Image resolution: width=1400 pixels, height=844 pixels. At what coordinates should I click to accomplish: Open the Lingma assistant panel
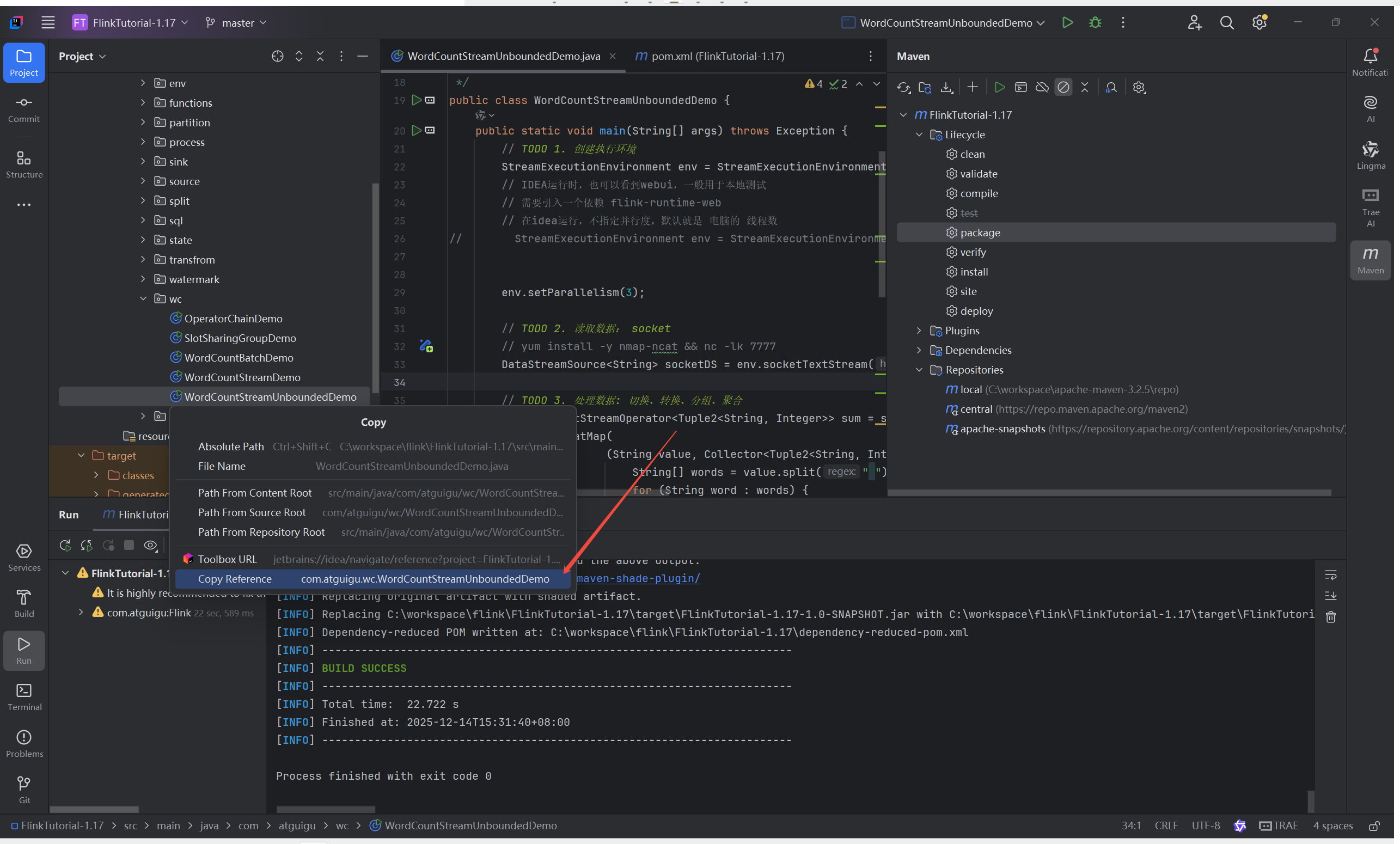pyautogui.click(x=1371, y=156)
